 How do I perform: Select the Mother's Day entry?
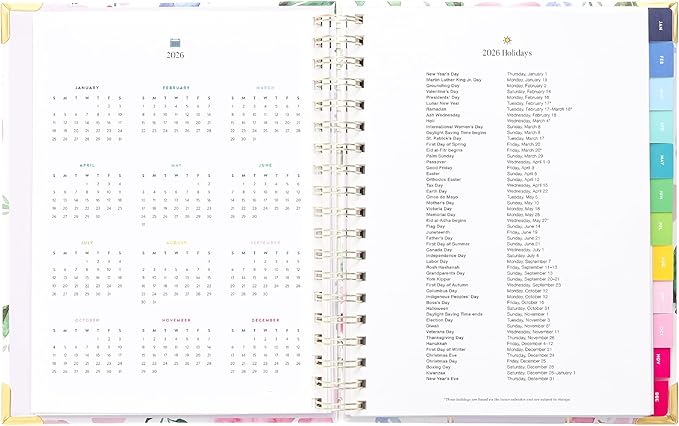coord(440,203)
